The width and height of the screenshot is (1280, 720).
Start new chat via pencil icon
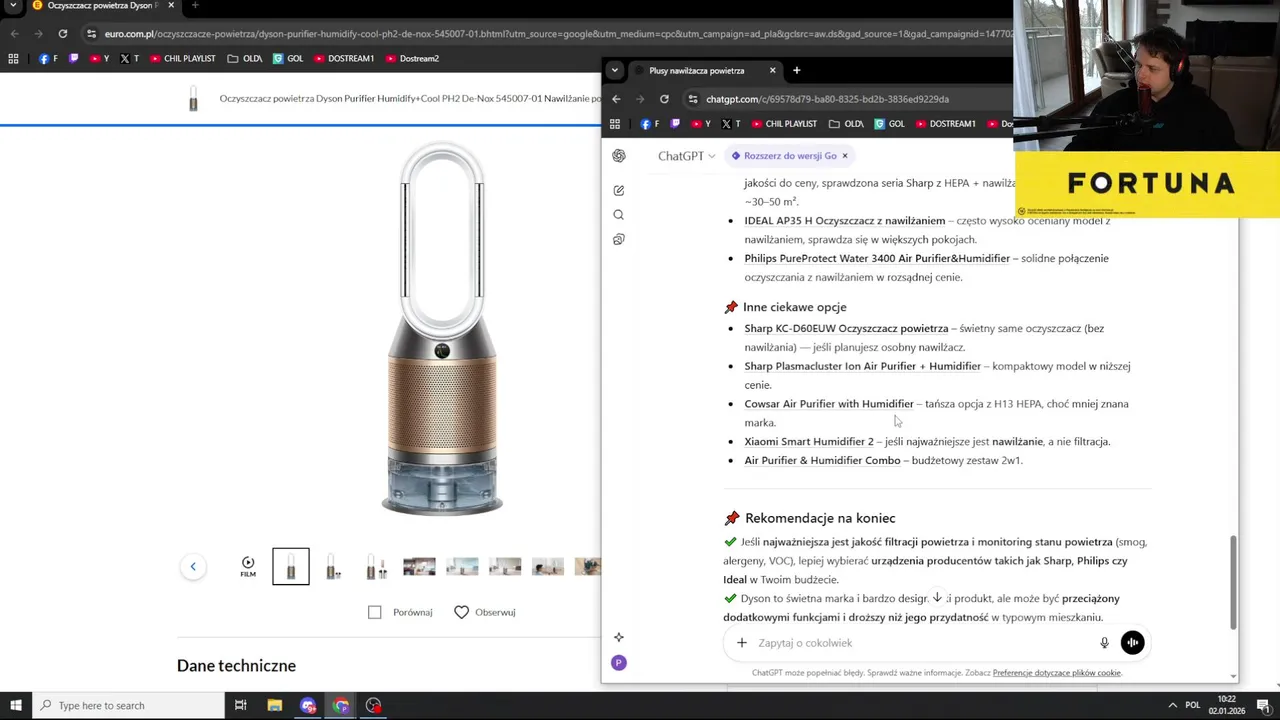pyautogui.click(x=619, y=190)
